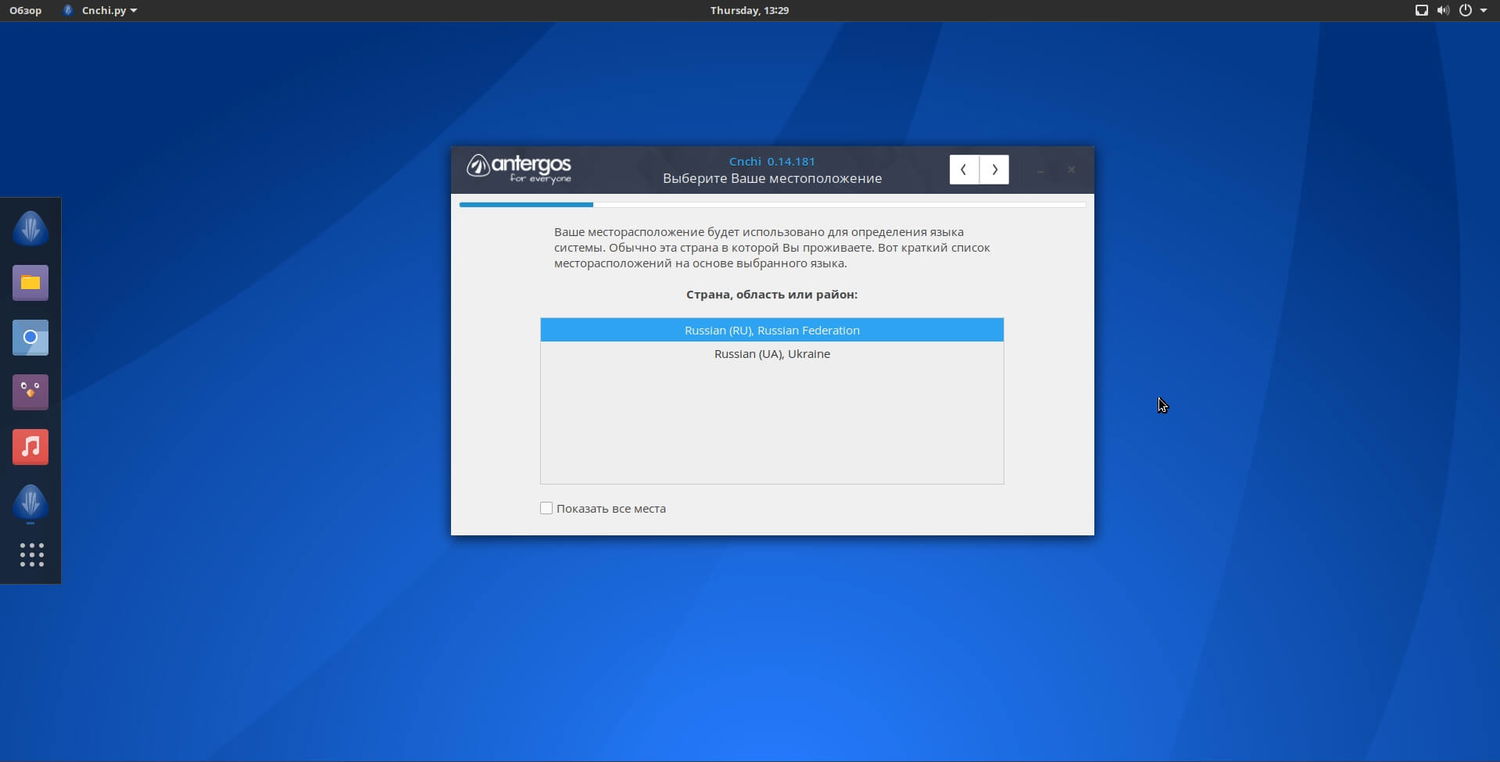The image size is (1500, 762).
Task: Go back to the previous installer step
Action: tap(964, 170)
